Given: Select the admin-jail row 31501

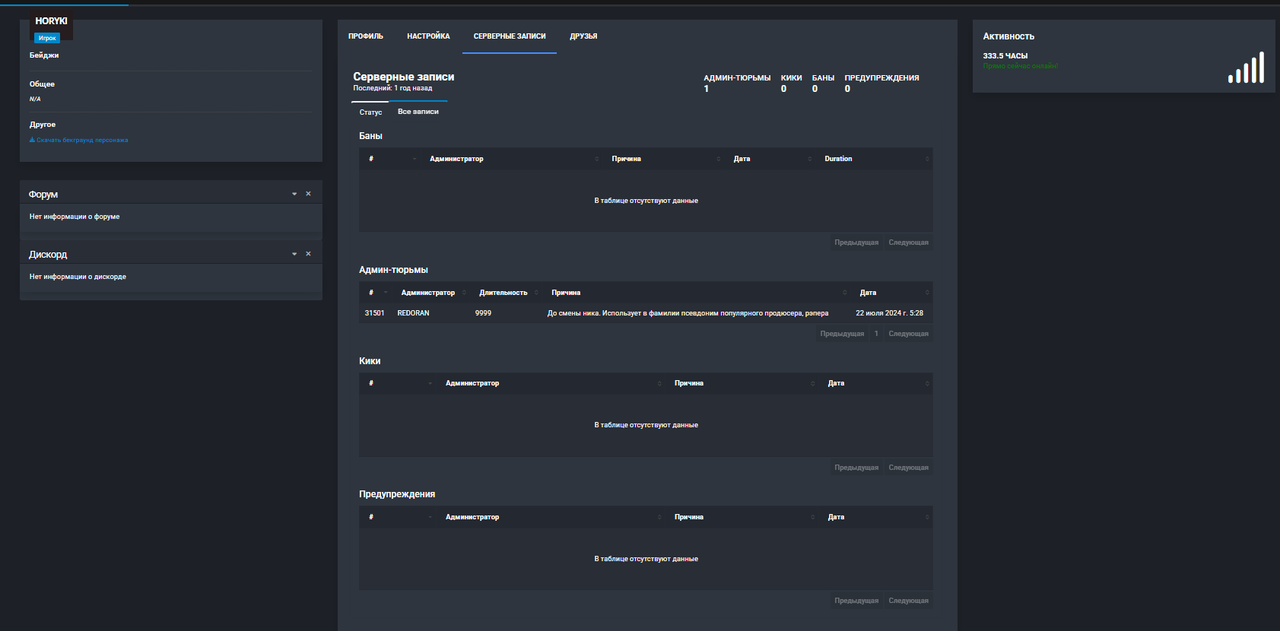Looking at the screenshot, I should [646, 313].
